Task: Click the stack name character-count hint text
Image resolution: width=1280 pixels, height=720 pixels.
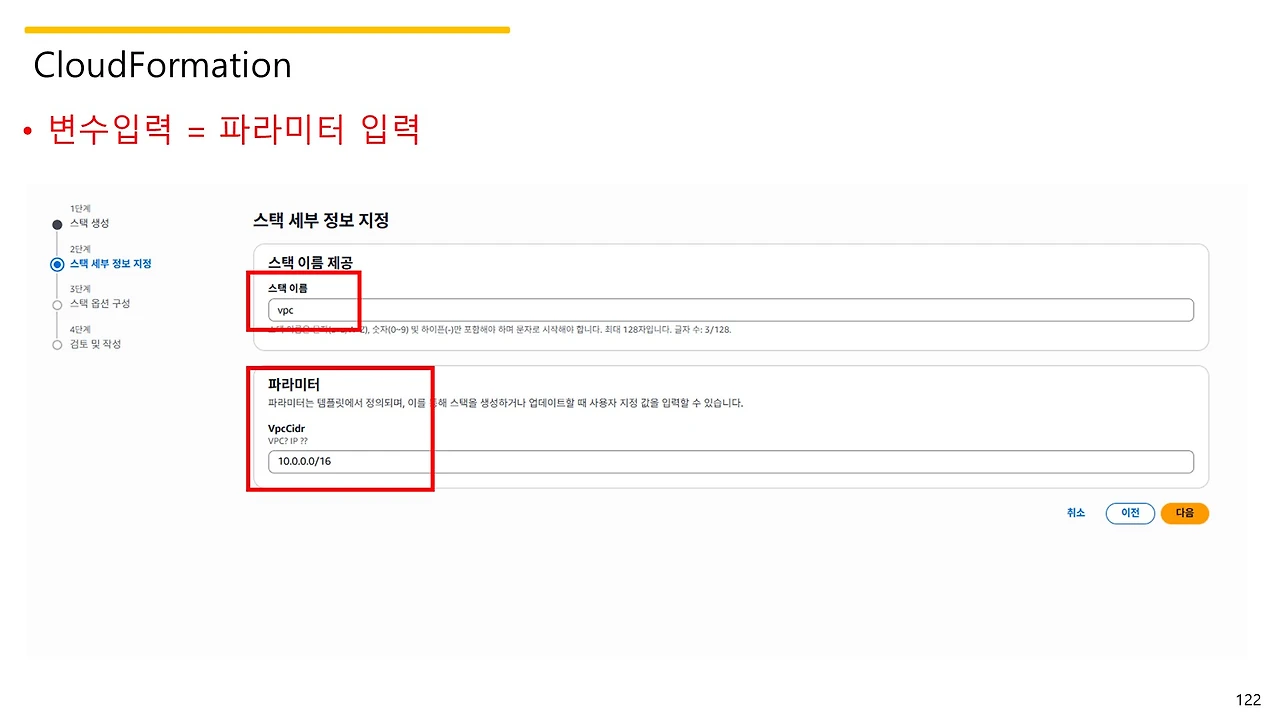Action: point(499,329)
